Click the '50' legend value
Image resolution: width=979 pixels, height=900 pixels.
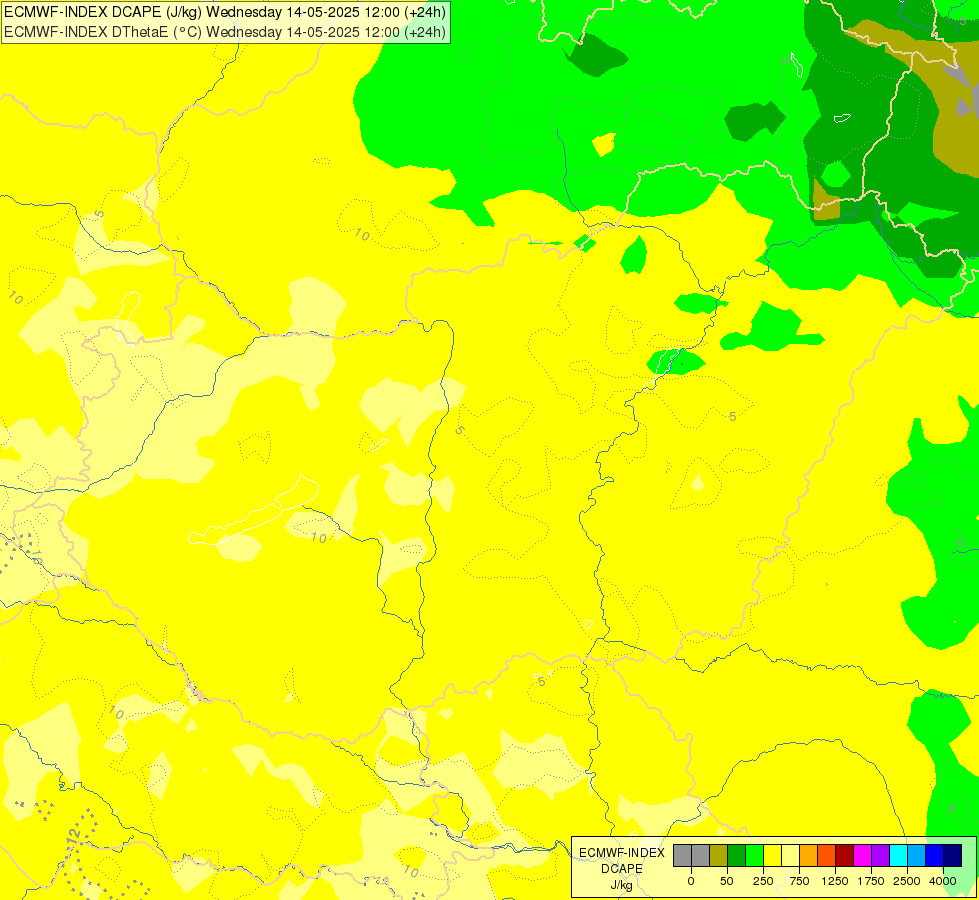(727, 881)
